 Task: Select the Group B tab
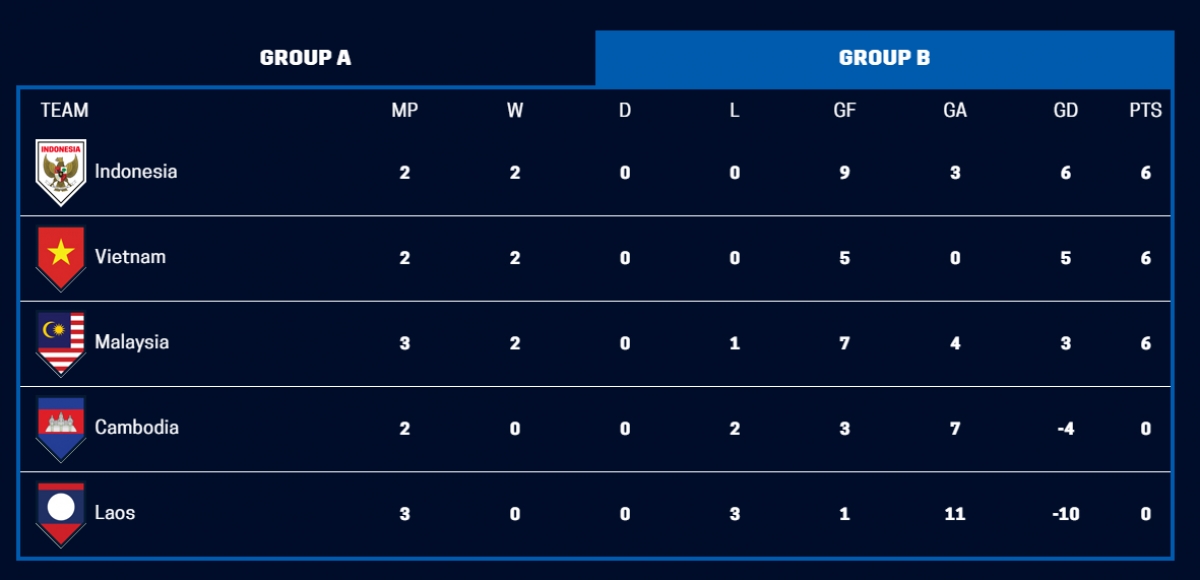tap(884, 58)
